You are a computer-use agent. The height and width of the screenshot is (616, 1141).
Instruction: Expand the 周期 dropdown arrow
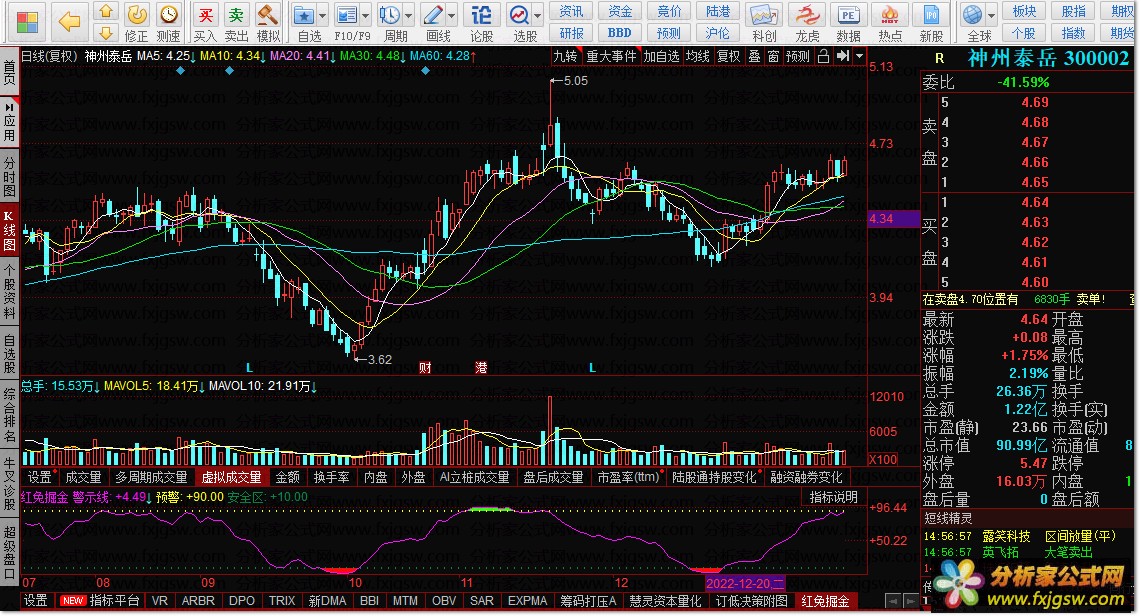pos(408,15)
